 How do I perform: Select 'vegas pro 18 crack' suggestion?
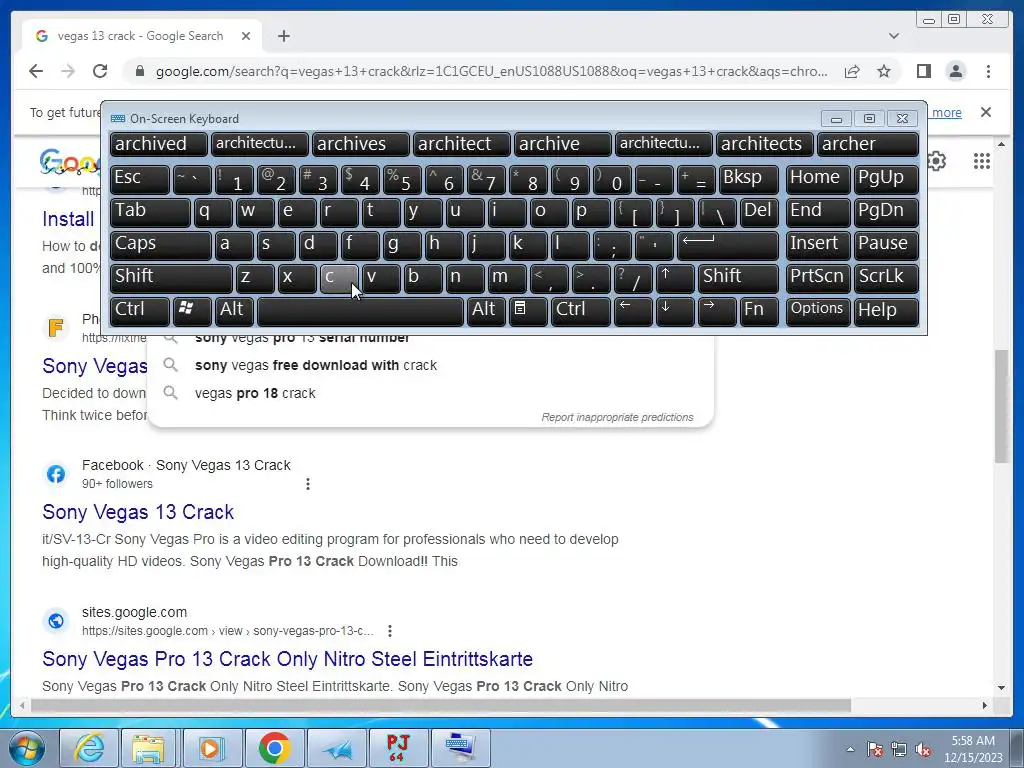431,393
